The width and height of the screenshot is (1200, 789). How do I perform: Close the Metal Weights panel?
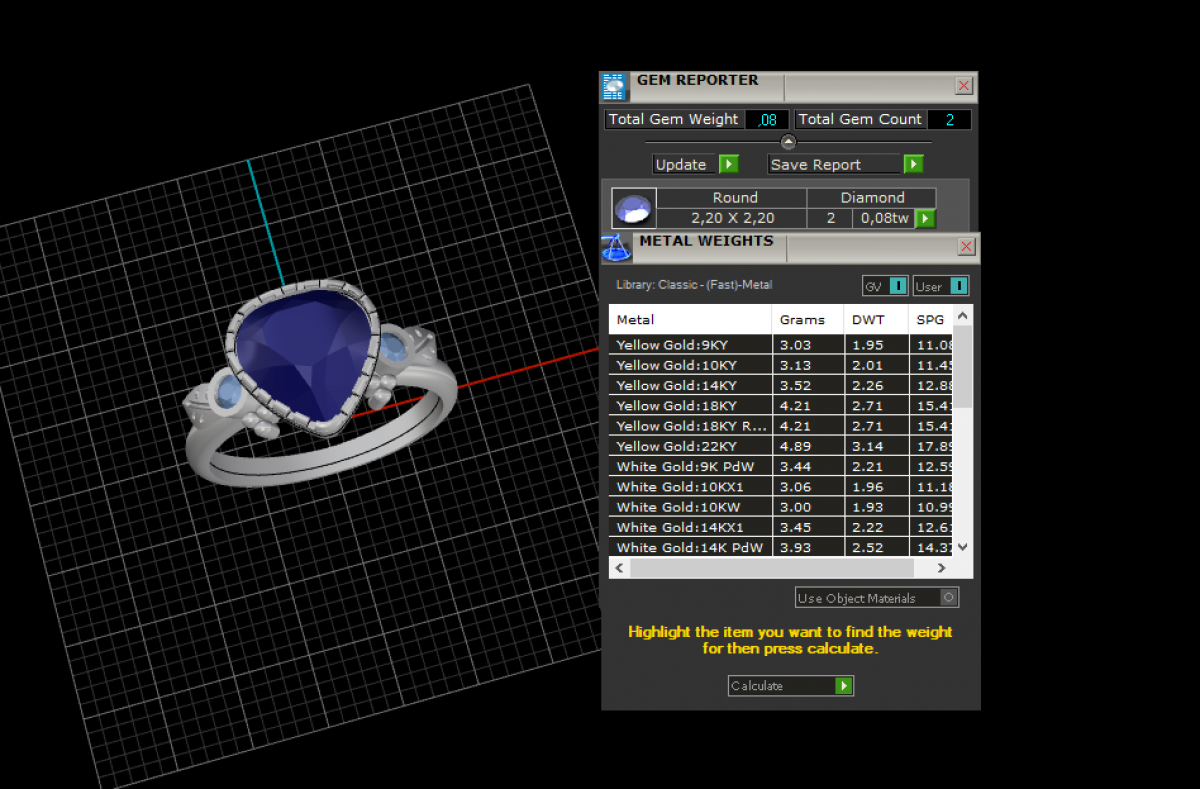[966, 247]
